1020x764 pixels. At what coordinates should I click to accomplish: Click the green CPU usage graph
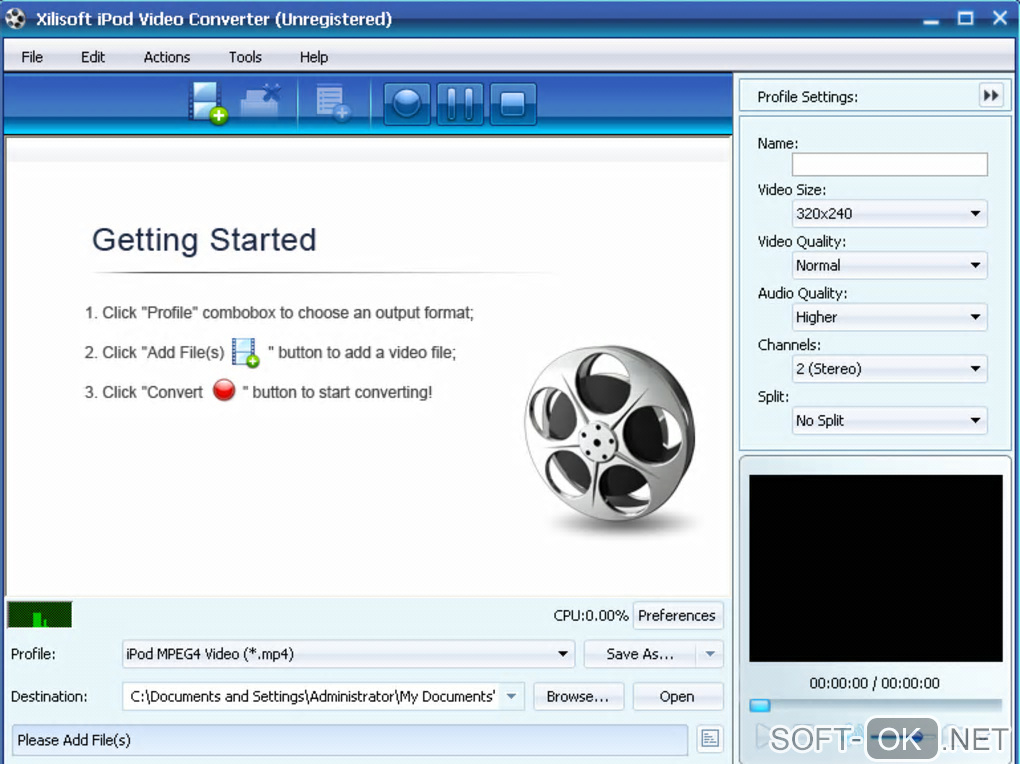coord(40,614)
